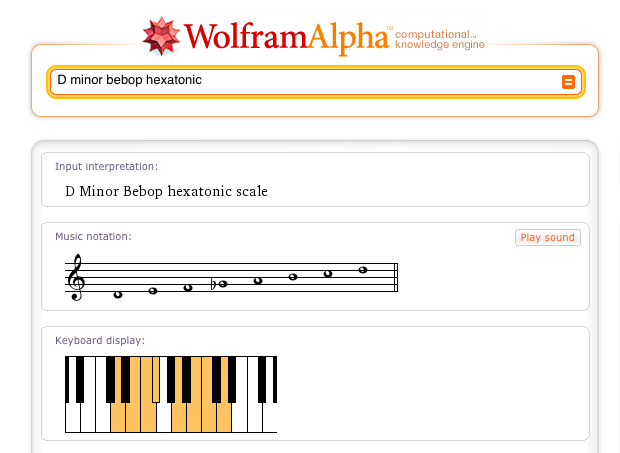This screenshot has height=453, width=620.
Task: Click the Input interpretation label
Action: coord(106,166)
